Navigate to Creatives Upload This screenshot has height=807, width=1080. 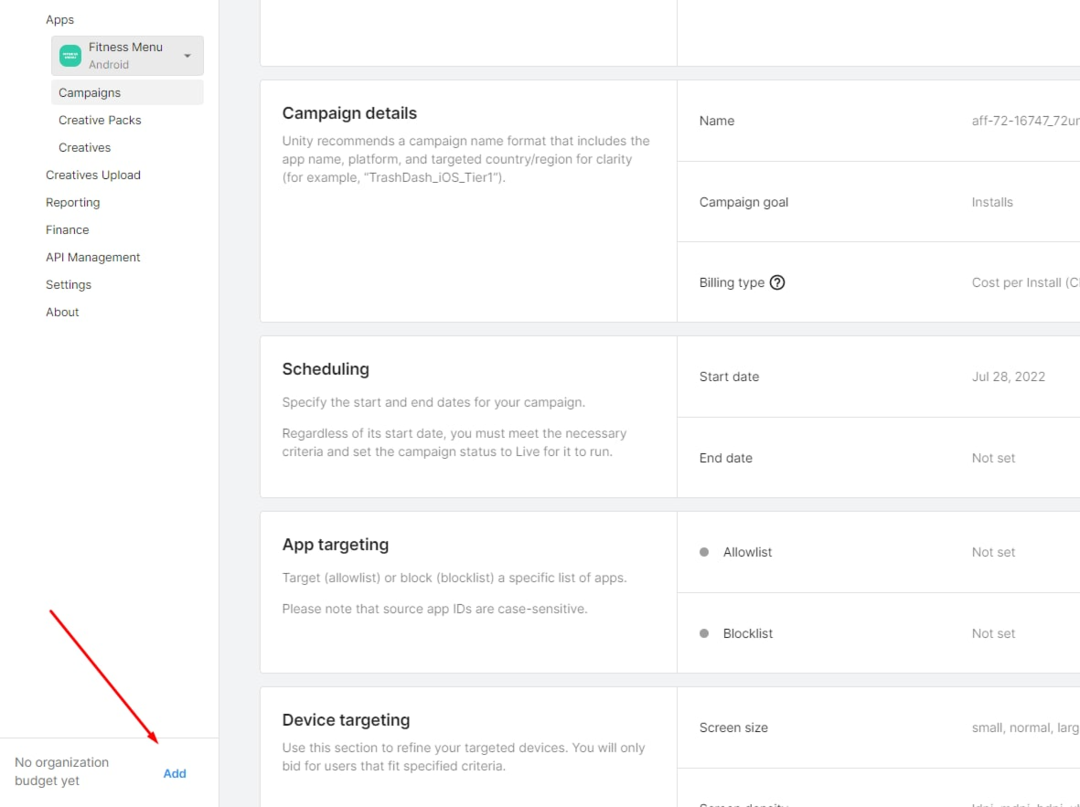pyautogui.click(x=93, y=175)
